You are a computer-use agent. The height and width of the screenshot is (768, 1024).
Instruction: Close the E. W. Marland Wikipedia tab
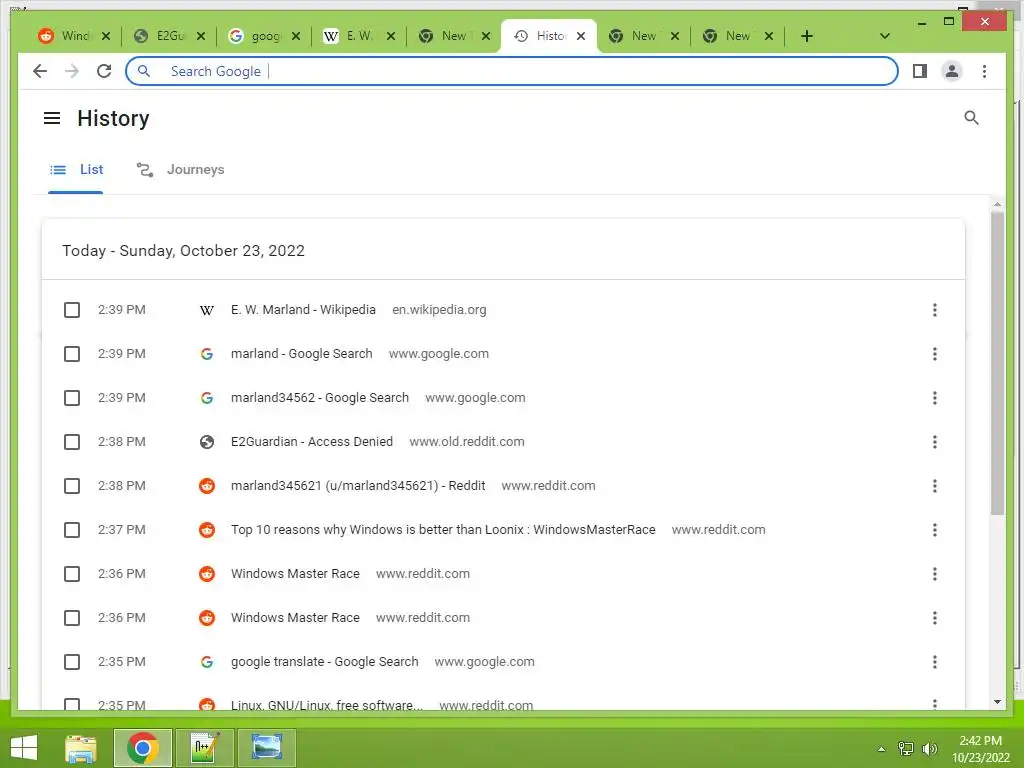click(391, 36)
